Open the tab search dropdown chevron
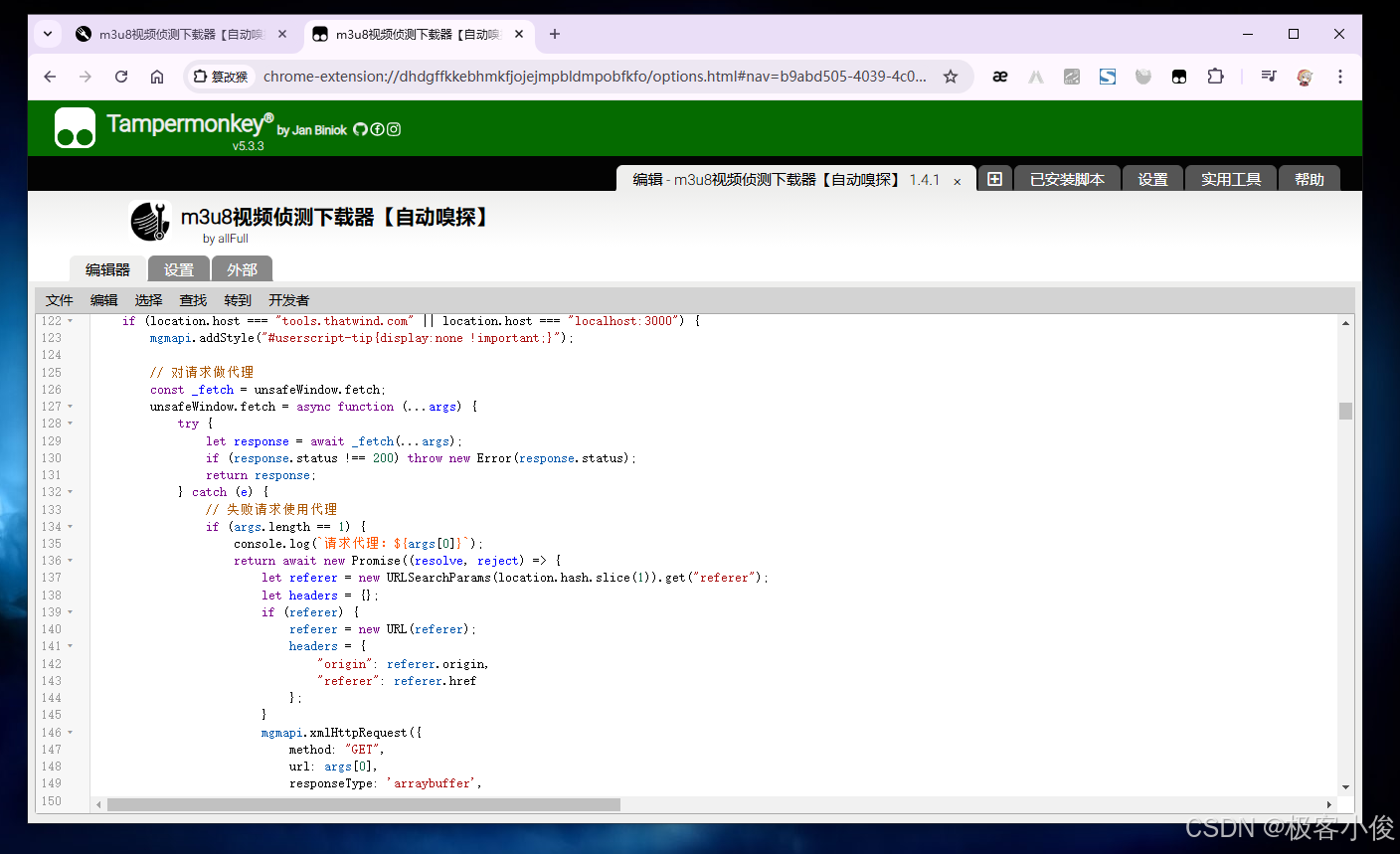 [48, 34]
